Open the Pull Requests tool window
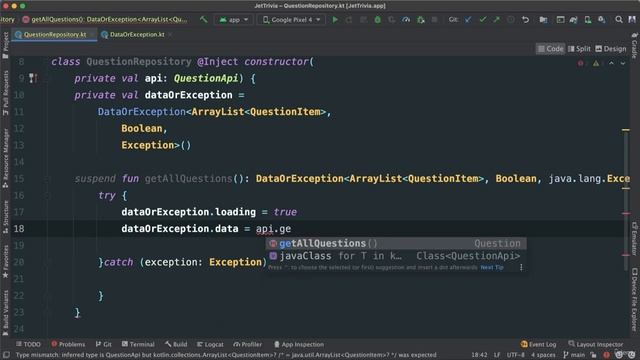The image size is (640, 360). coord(5,92)
